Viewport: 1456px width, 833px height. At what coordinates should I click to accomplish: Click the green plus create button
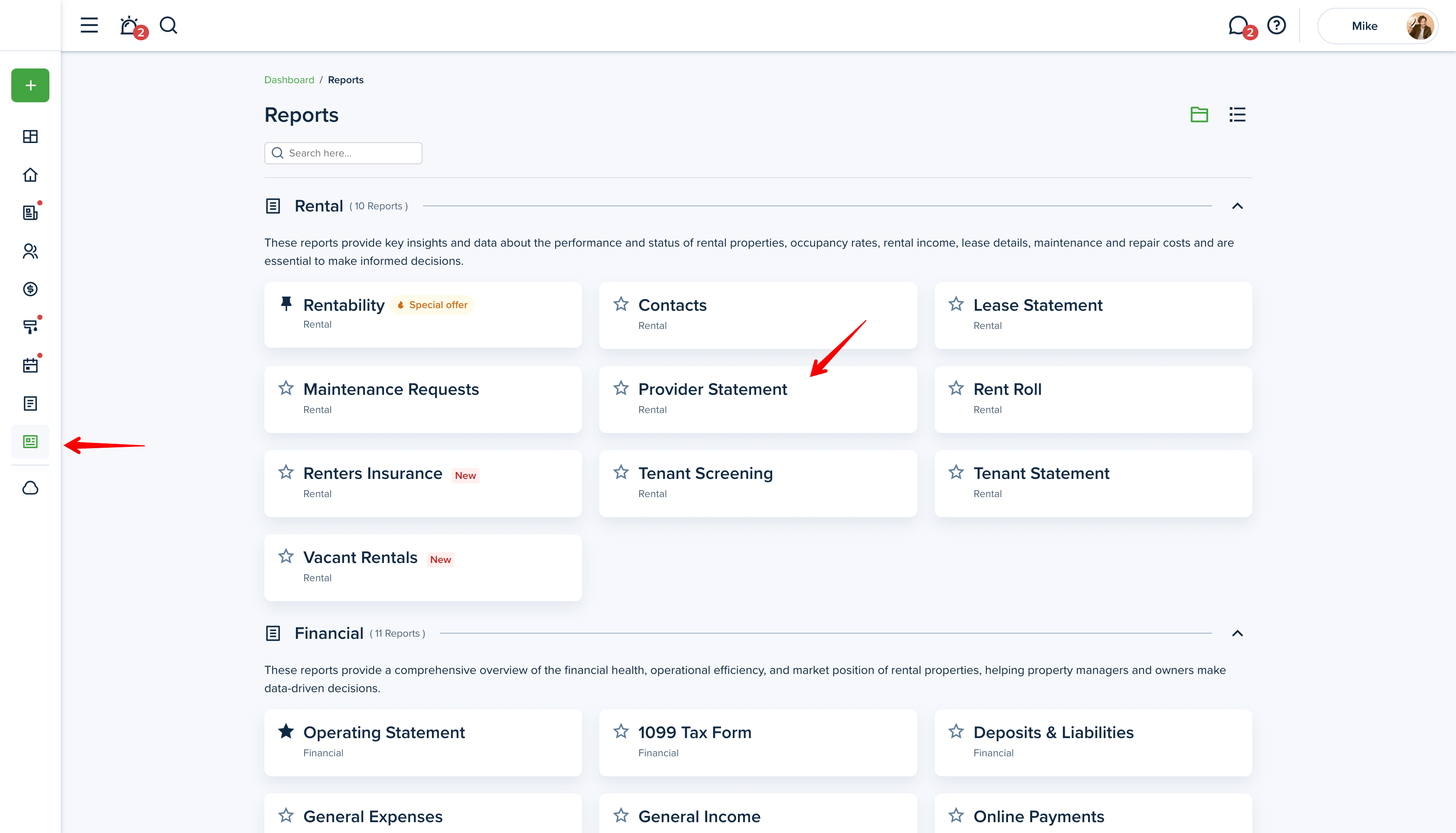click(x=30, y=85)
